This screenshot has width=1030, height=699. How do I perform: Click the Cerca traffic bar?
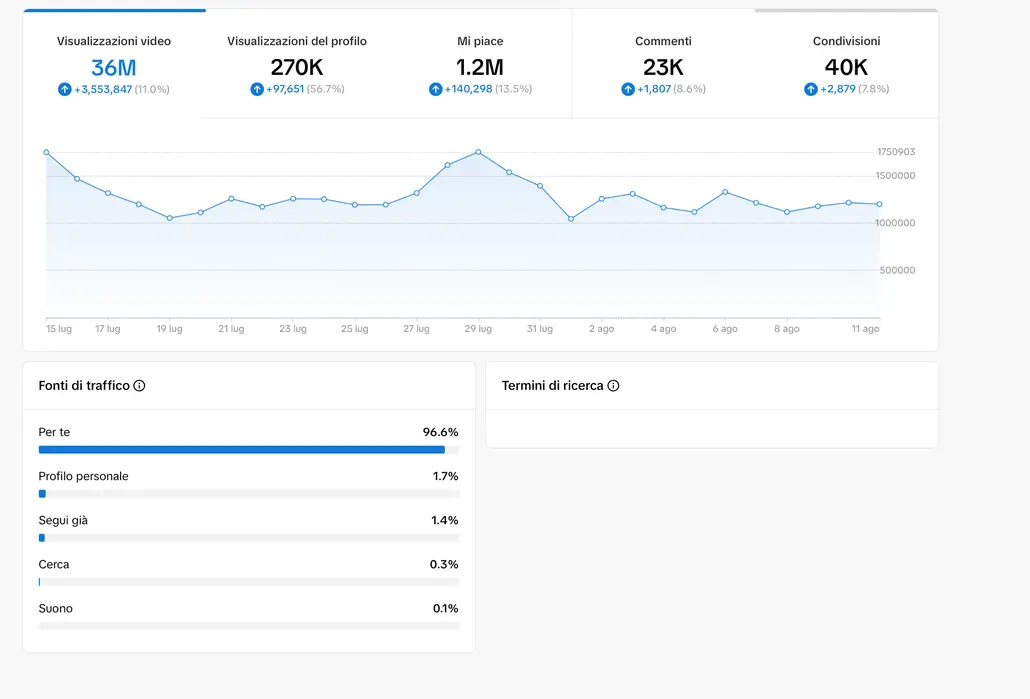(249, 582)
